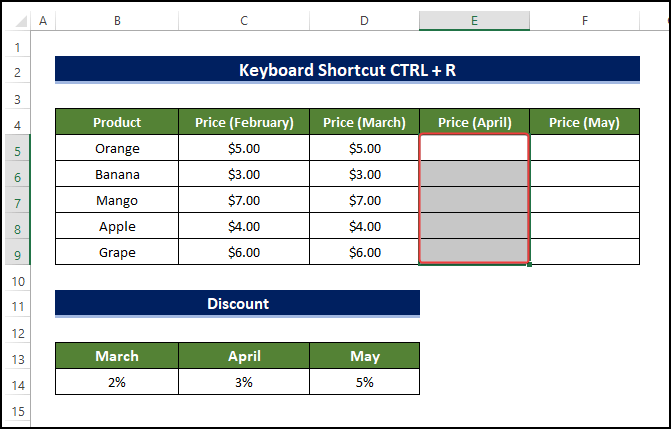
Task: Click the Price (May) header cell
Action: click(584, 123)
